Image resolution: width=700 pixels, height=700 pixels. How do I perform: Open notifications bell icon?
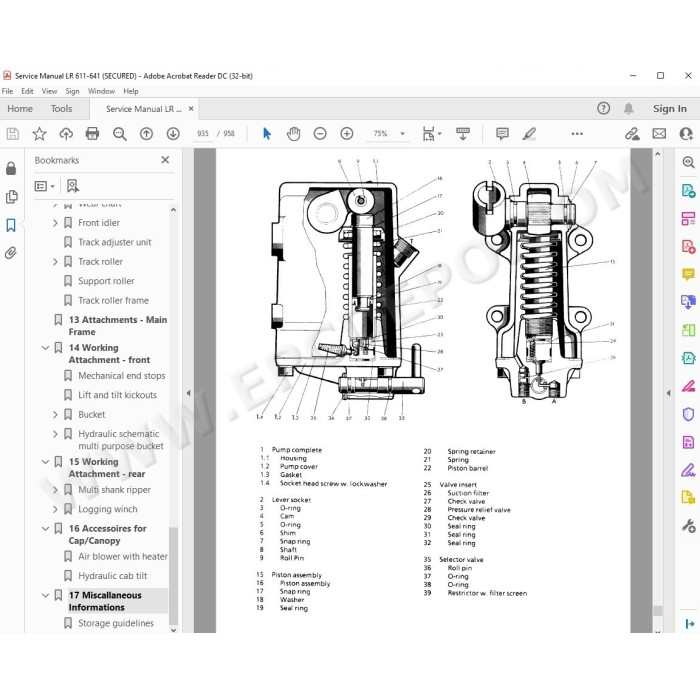(x=629, y=108)
